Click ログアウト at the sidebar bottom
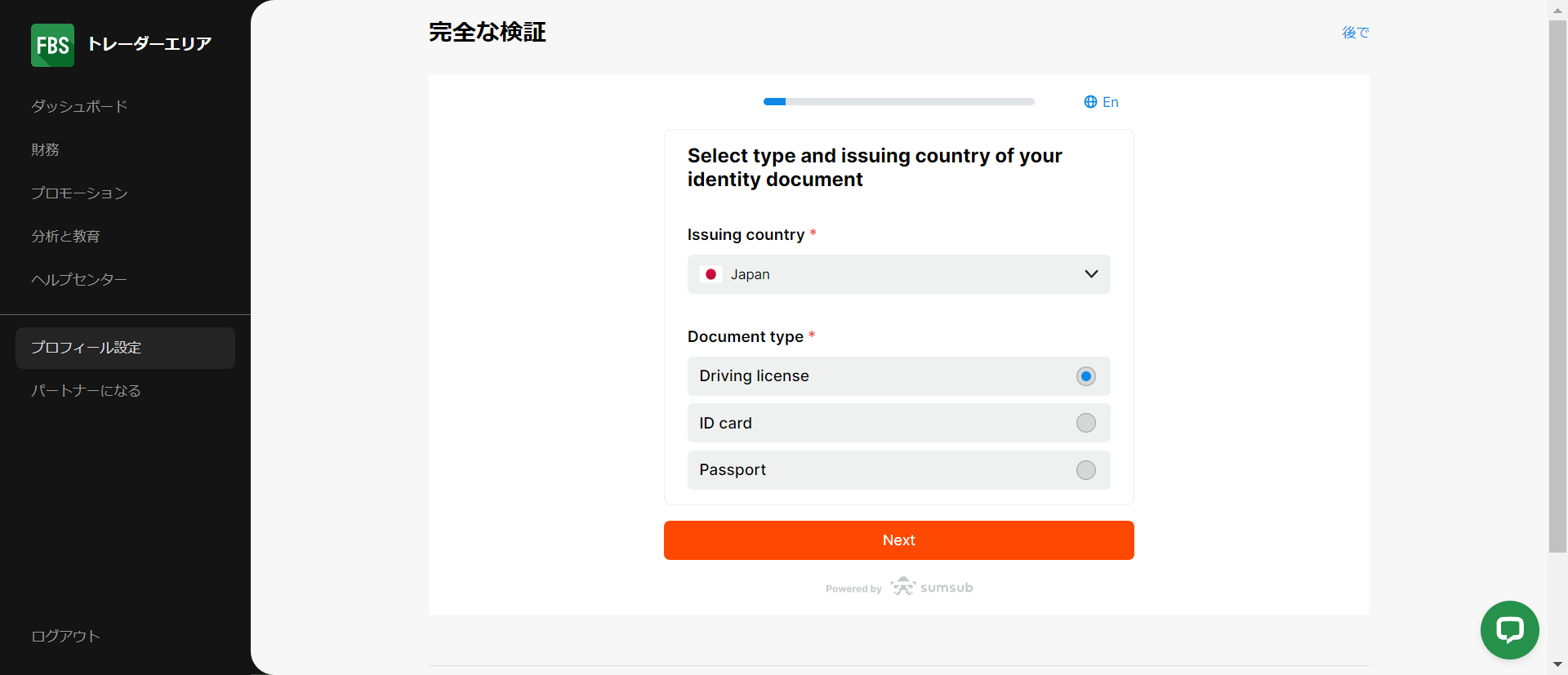 point(64,636)
